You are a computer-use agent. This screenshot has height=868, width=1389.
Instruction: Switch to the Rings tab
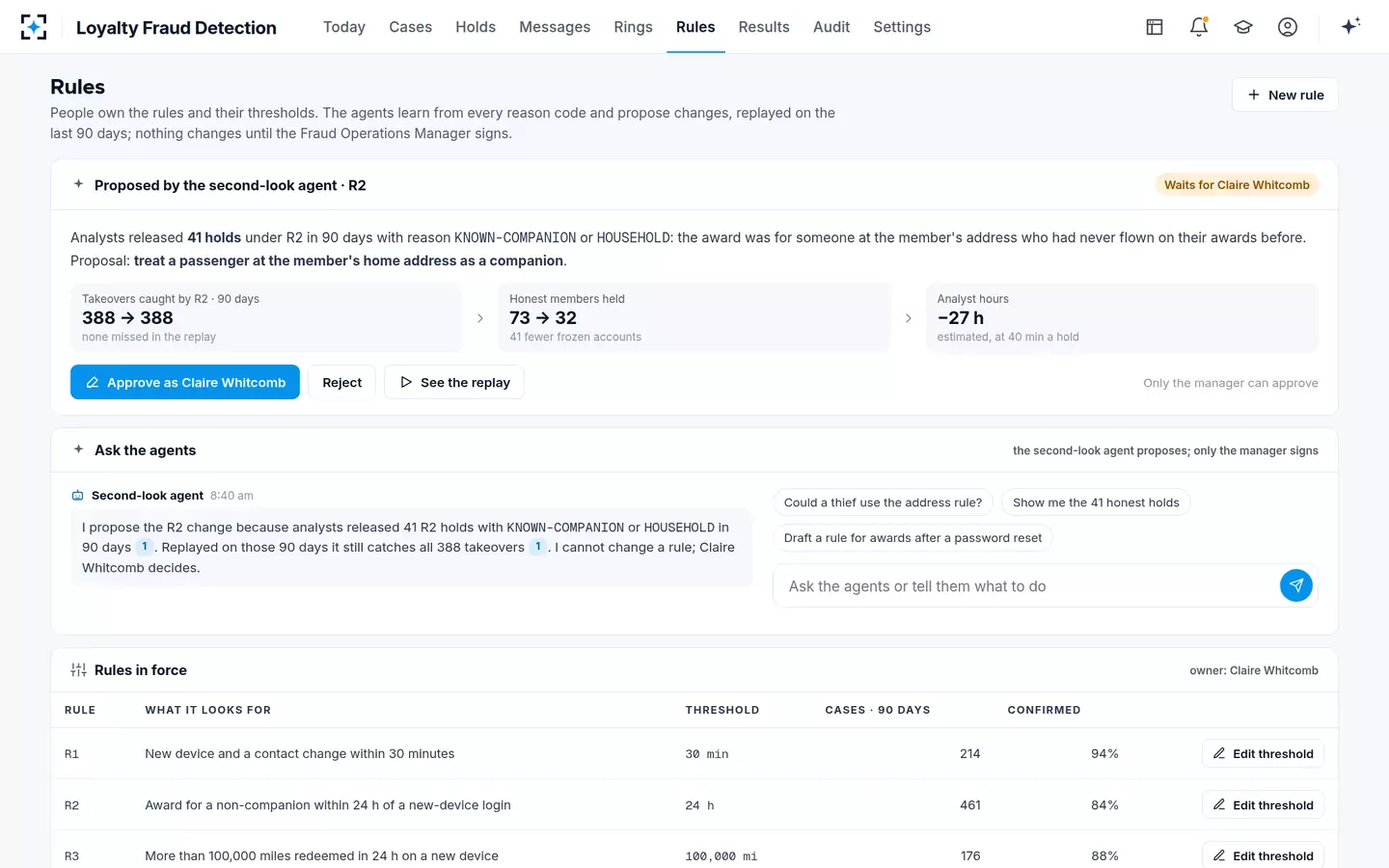(x=633, y=27)
